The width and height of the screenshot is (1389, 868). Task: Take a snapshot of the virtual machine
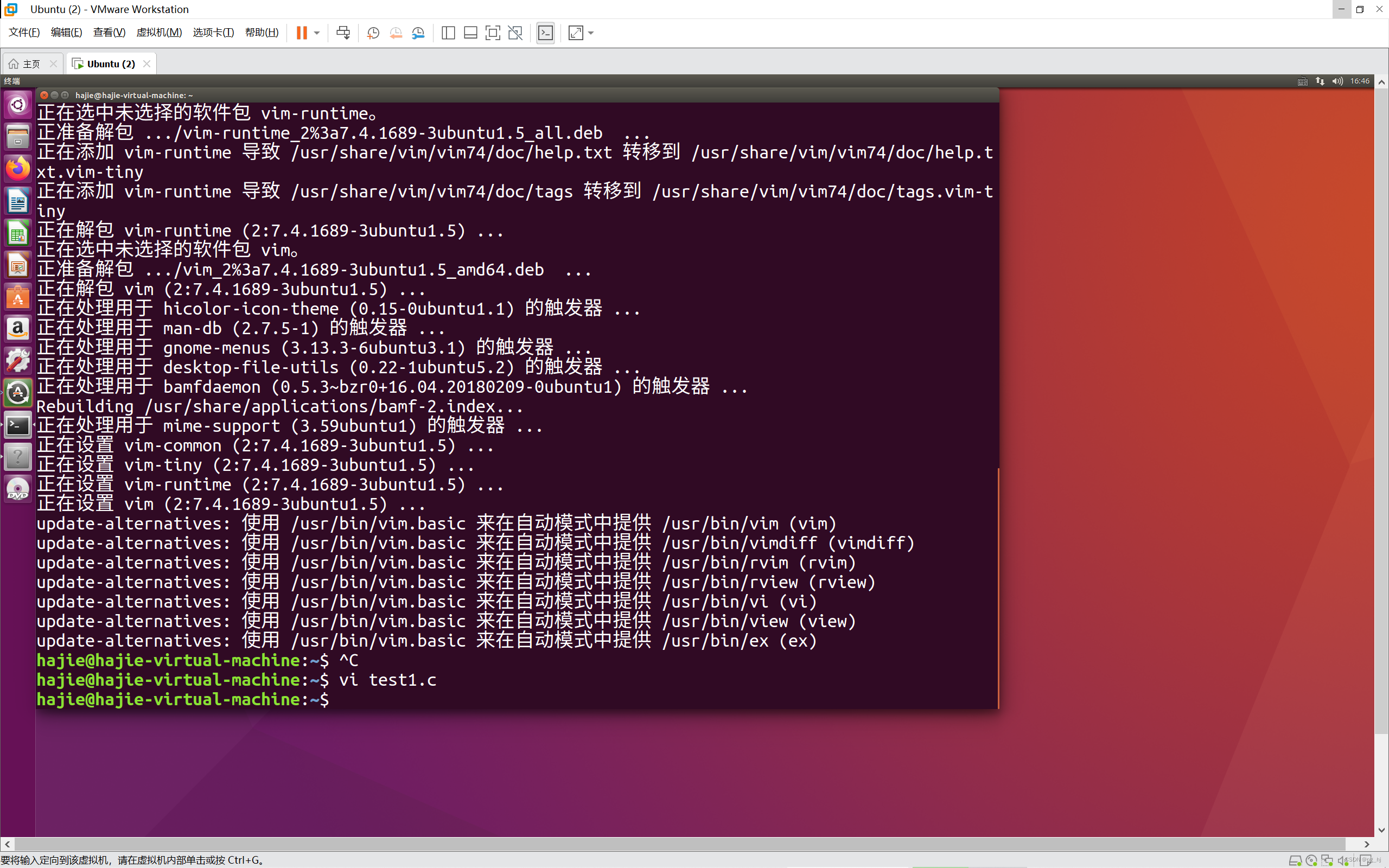coord(373,33)
